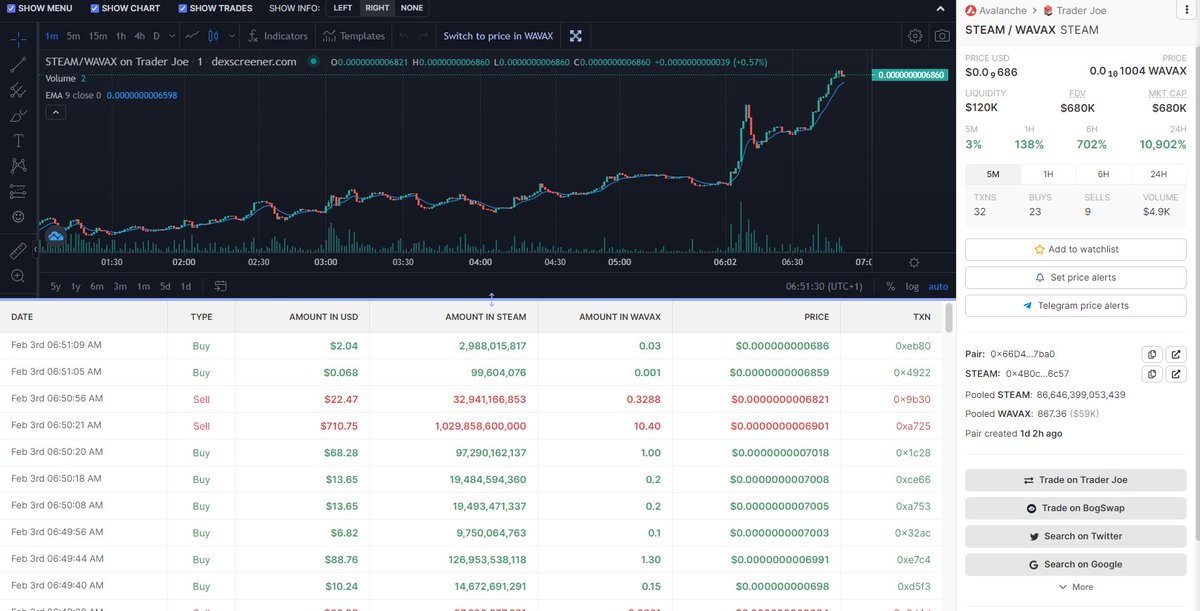Set chart range to 5y
Viewport: 1200px width, 611px height.
55,286
